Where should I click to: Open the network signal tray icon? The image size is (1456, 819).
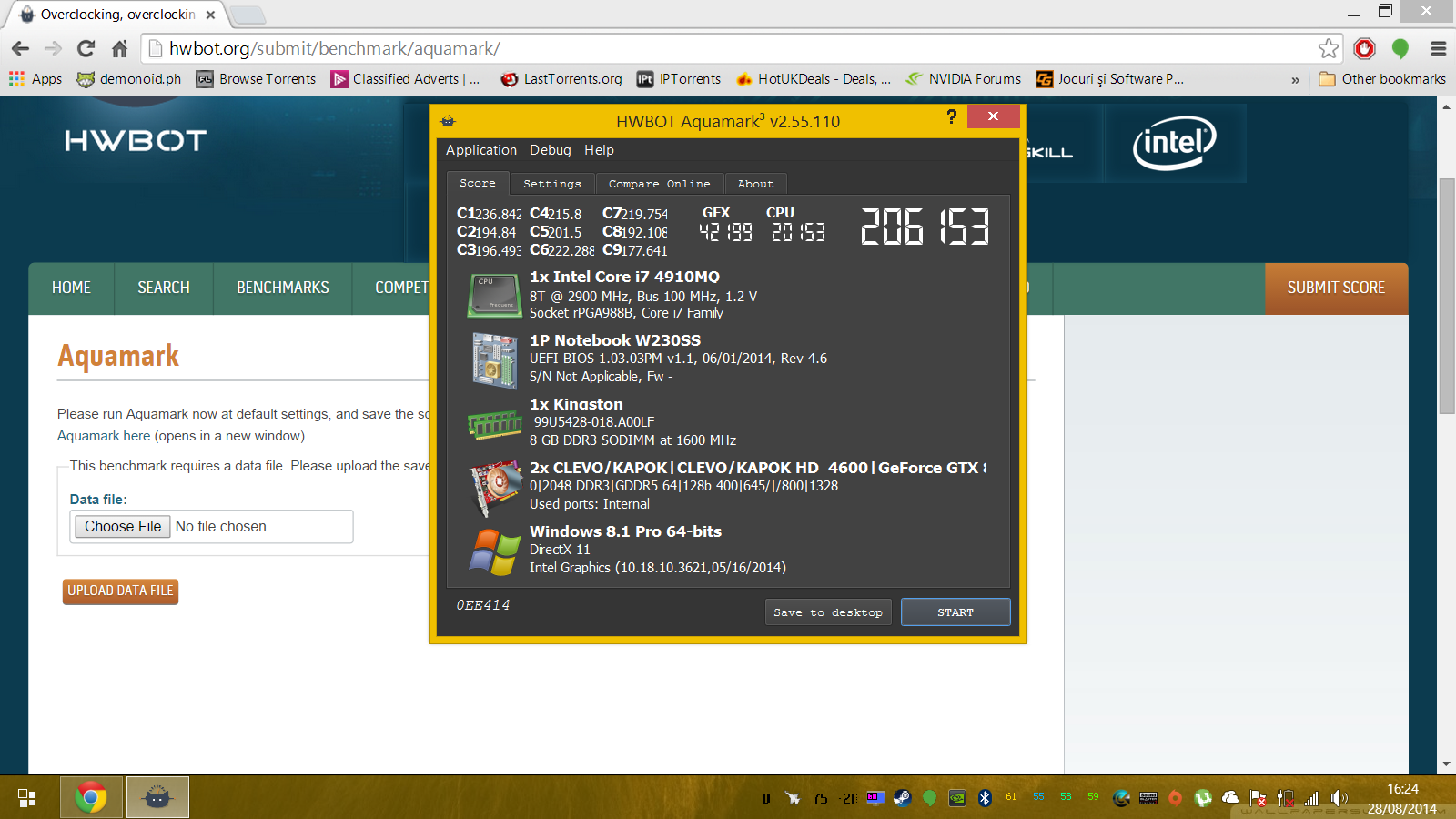(1311, 799)
